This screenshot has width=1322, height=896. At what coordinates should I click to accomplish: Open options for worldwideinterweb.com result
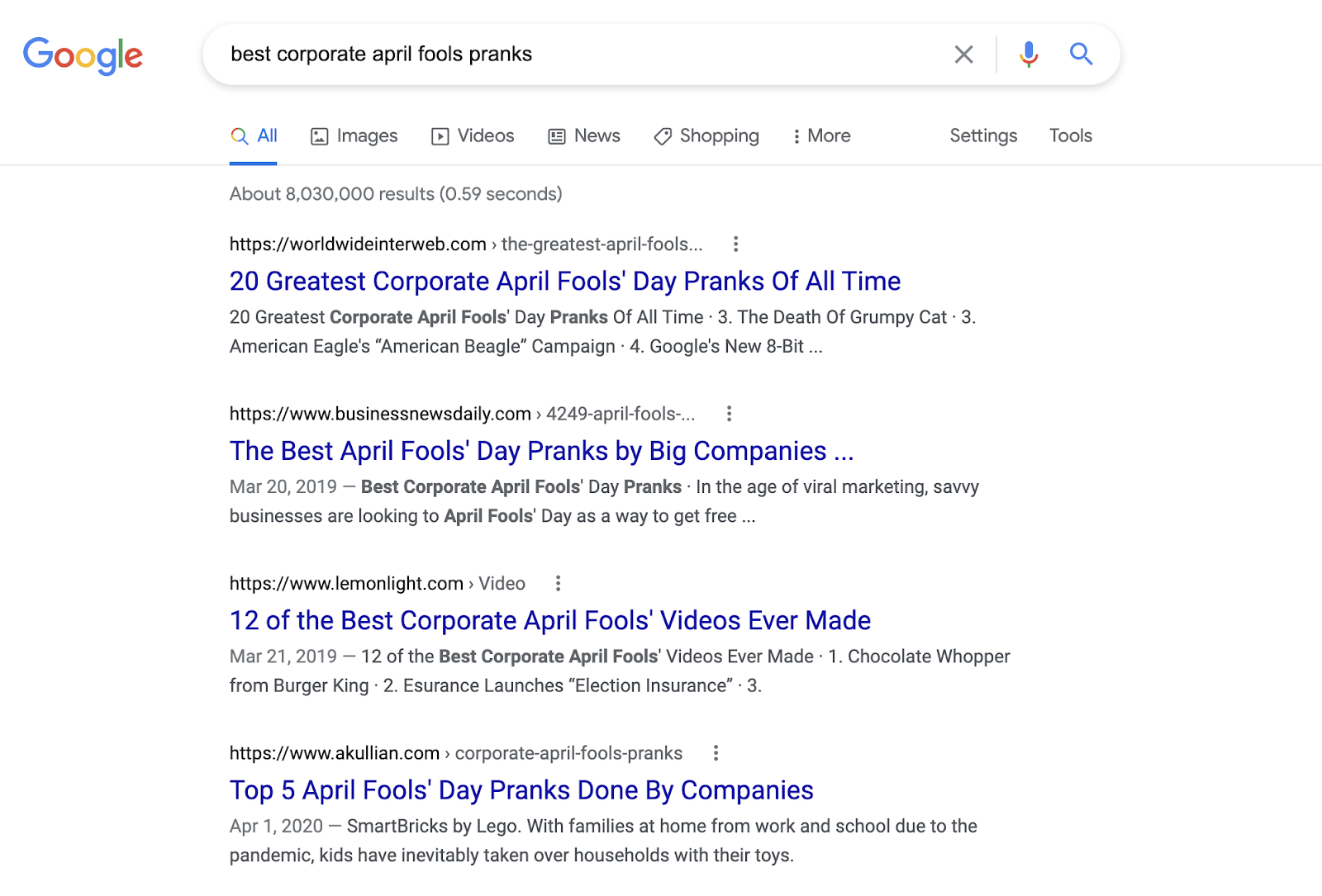735,244
